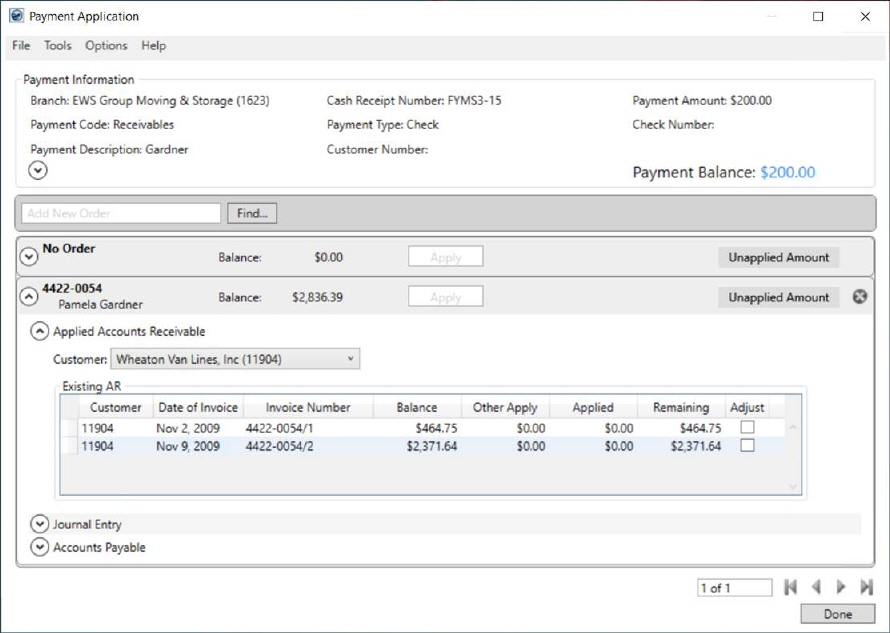Viewport: 890px width, 633px height.
Task: Collapse the 4422-0054 order section
Action: (x=29, y=296)
